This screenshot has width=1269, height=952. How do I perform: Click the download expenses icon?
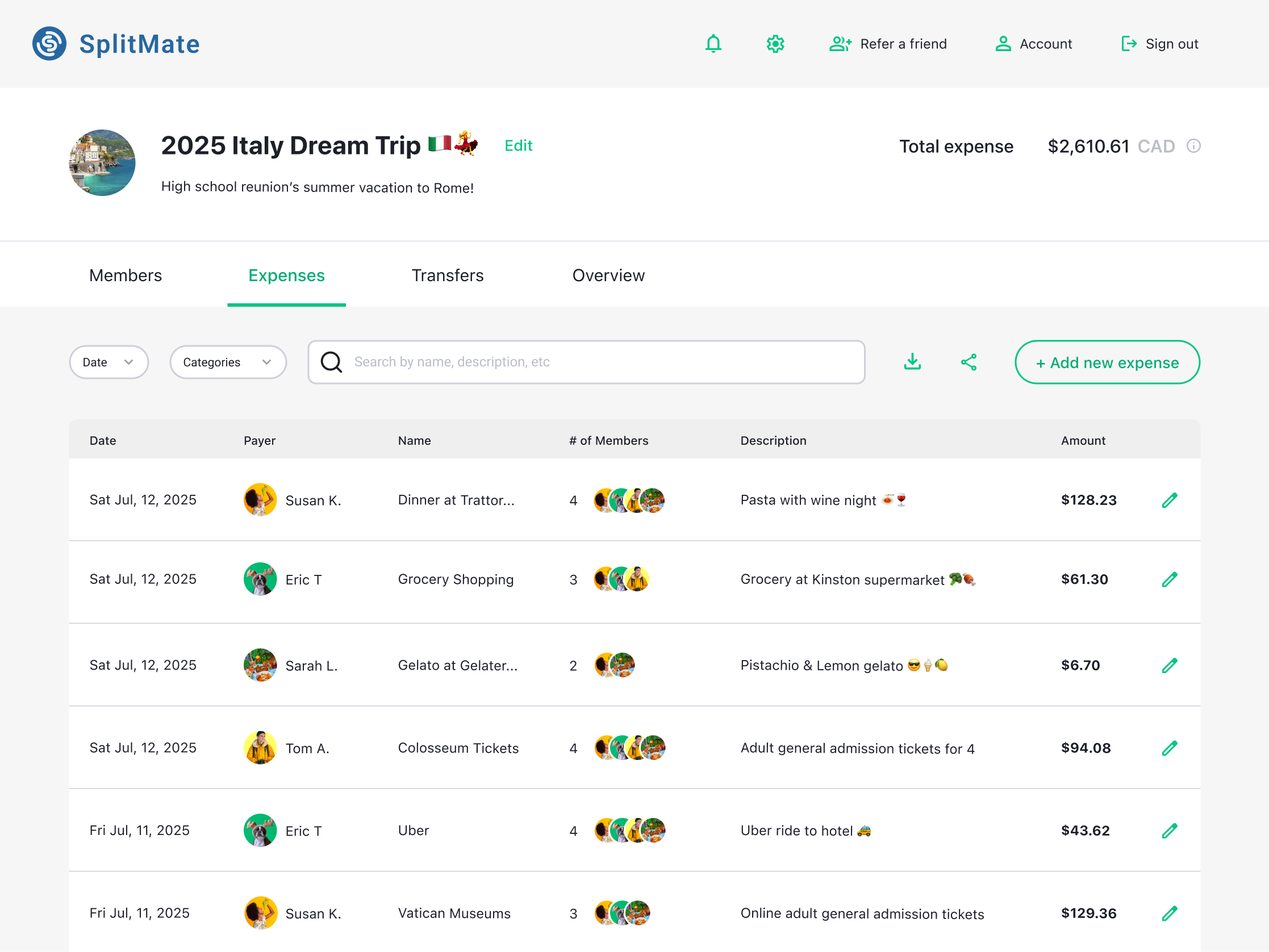pyautogui.click(x=912, y=362)
